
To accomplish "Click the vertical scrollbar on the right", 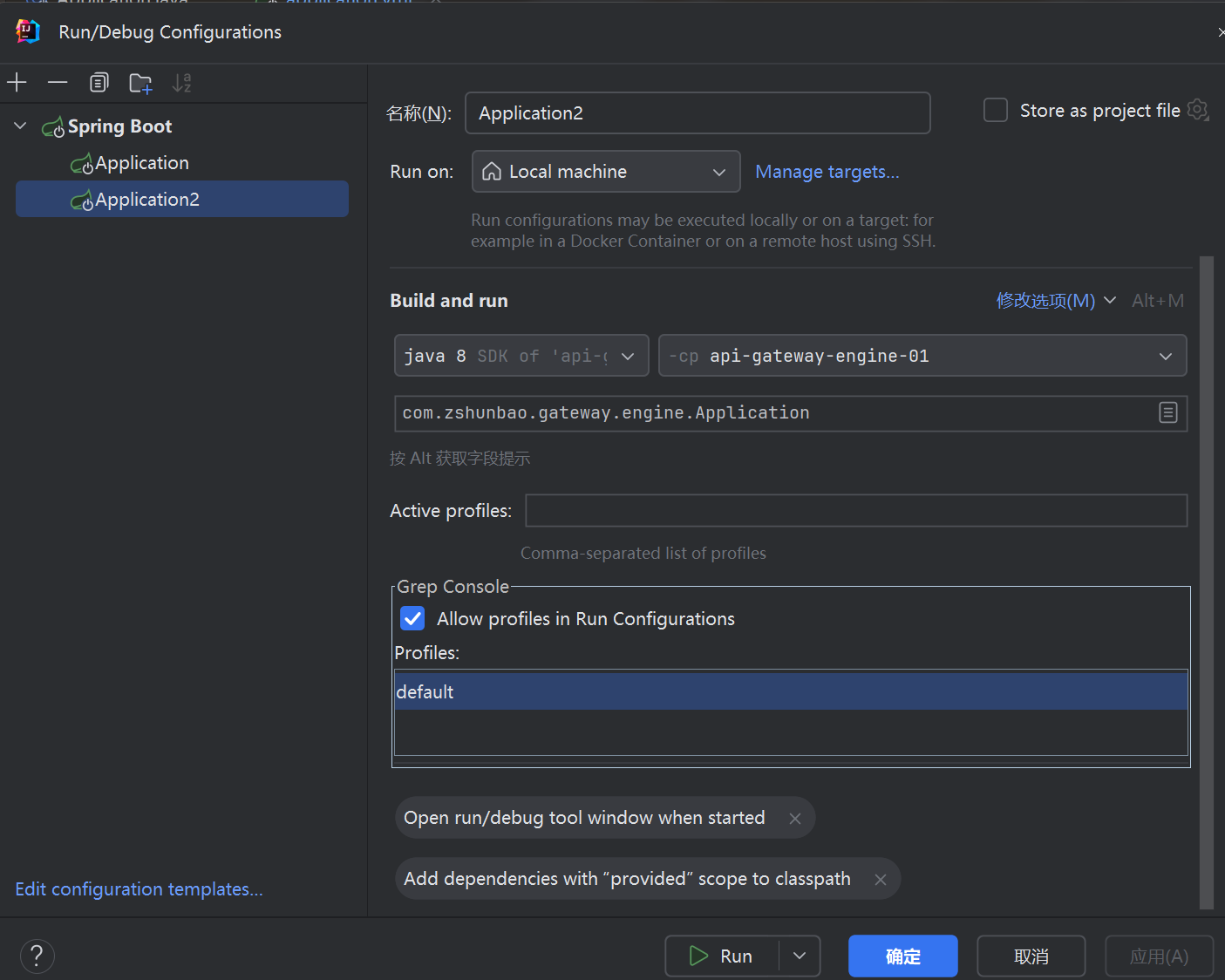I will pos(1207,582).
